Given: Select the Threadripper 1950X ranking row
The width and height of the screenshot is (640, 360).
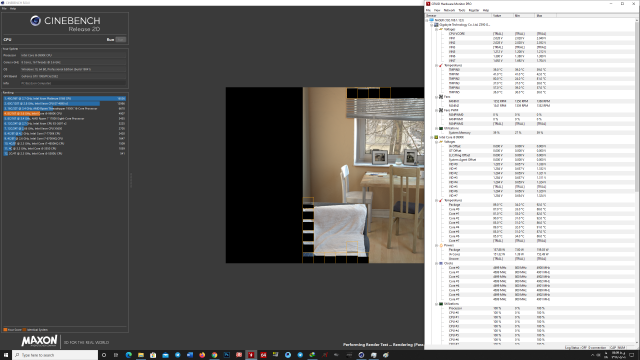Looking at the screenshot, I should (x=64, y=109).
